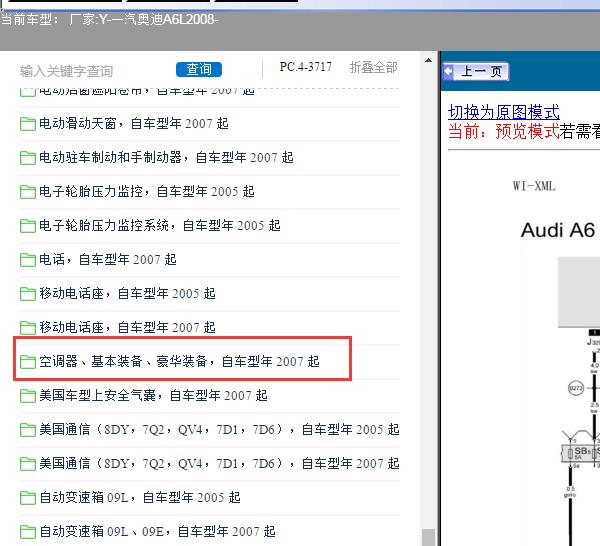600x546 pixels.
Task: Open 移动电话座，自车型年 2007 起
Action: [127, 328]
